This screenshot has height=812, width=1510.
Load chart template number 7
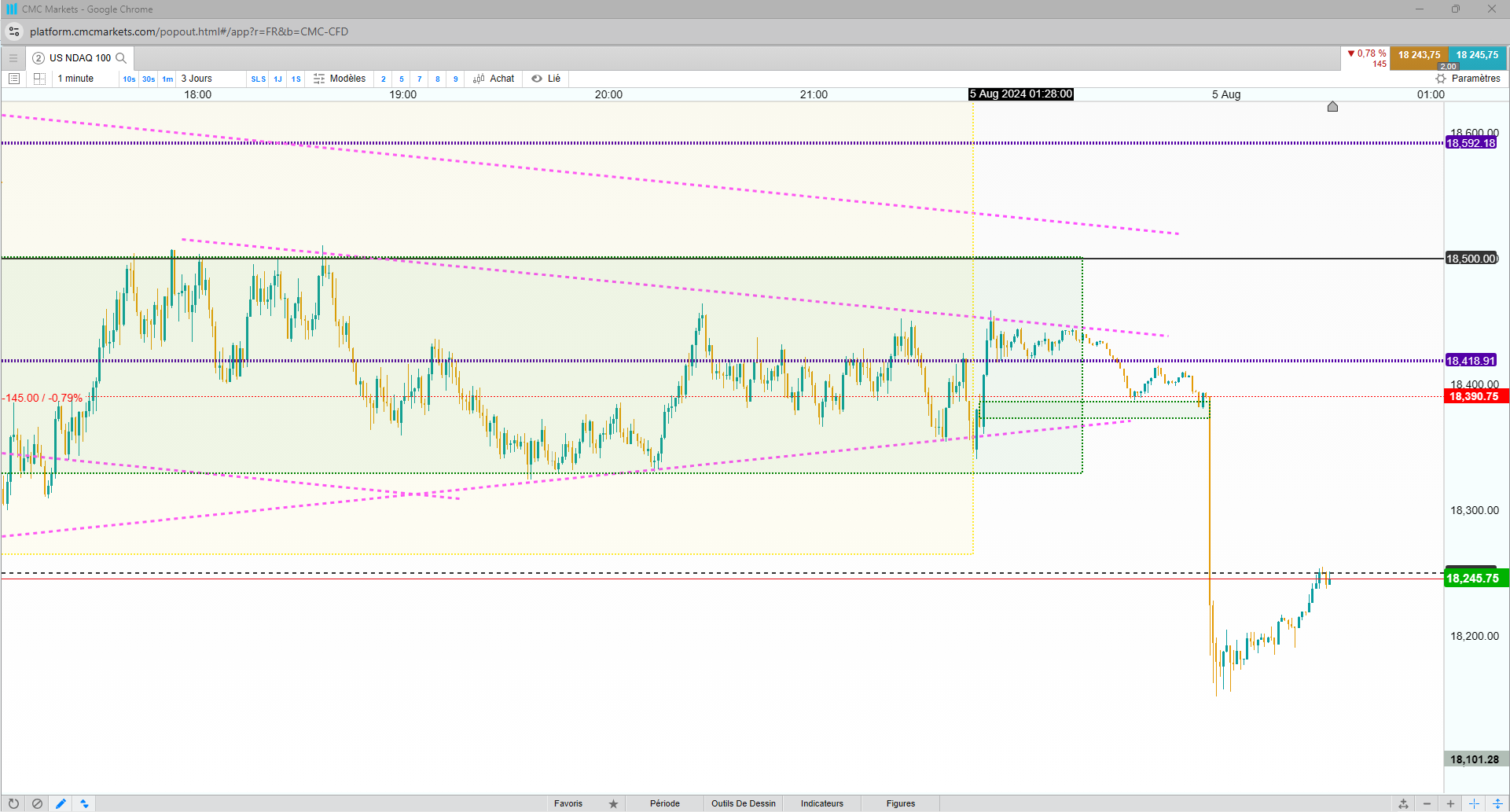[x=420, y=79]
